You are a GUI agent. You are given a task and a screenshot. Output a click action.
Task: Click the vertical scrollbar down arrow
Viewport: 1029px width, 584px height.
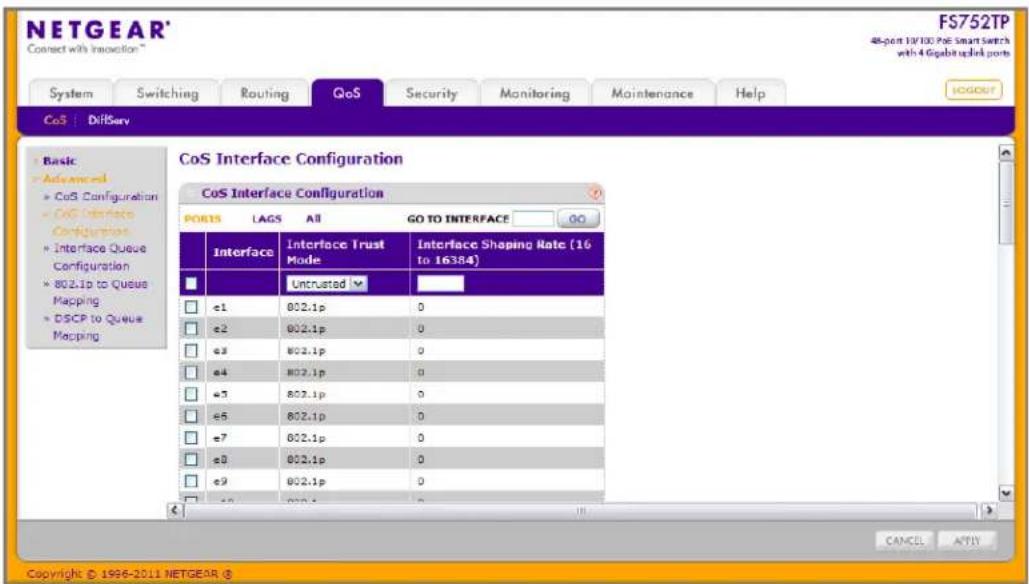(1005, 493)
